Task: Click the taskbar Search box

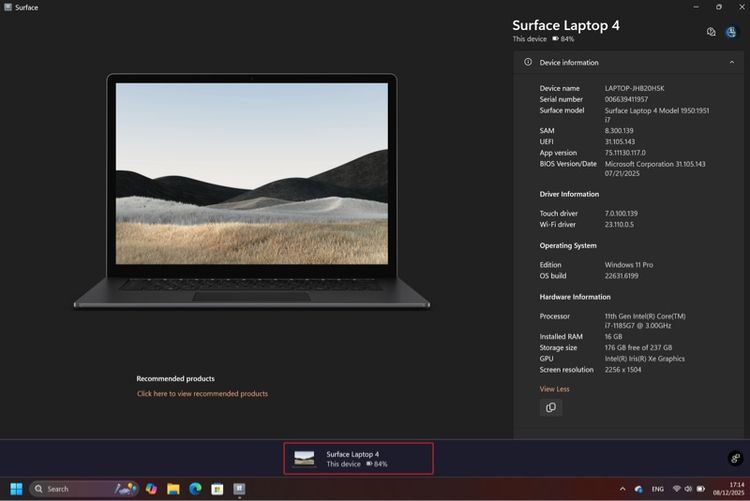Action: pyautogui.click(x=84, y=489)
